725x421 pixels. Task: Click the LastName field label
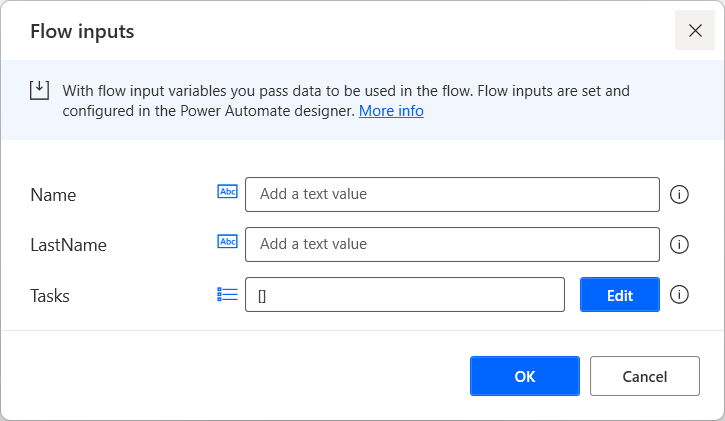pyautogui.click(x=68, y=244)
